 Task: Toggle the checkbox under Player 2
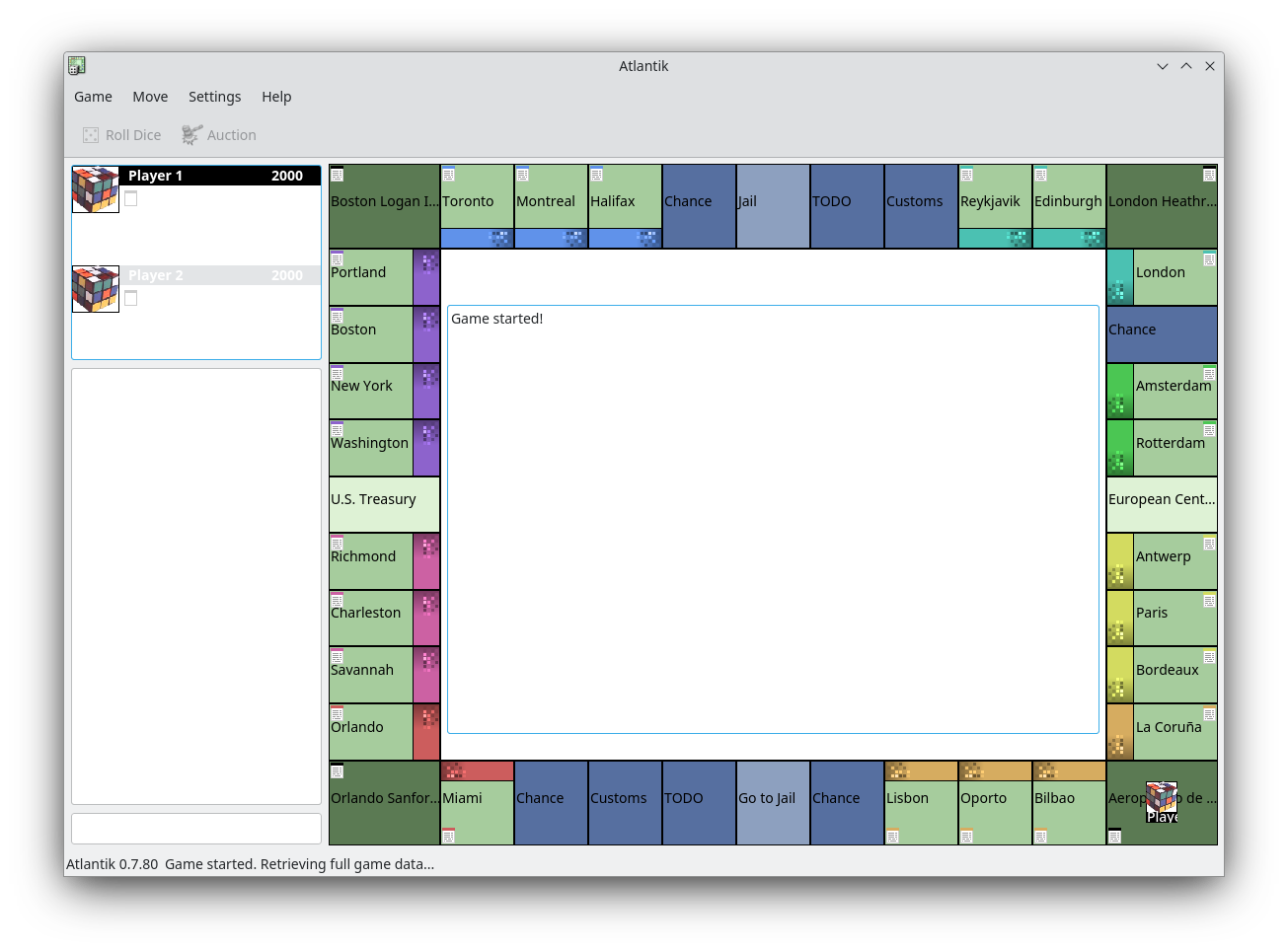(131, 299)
